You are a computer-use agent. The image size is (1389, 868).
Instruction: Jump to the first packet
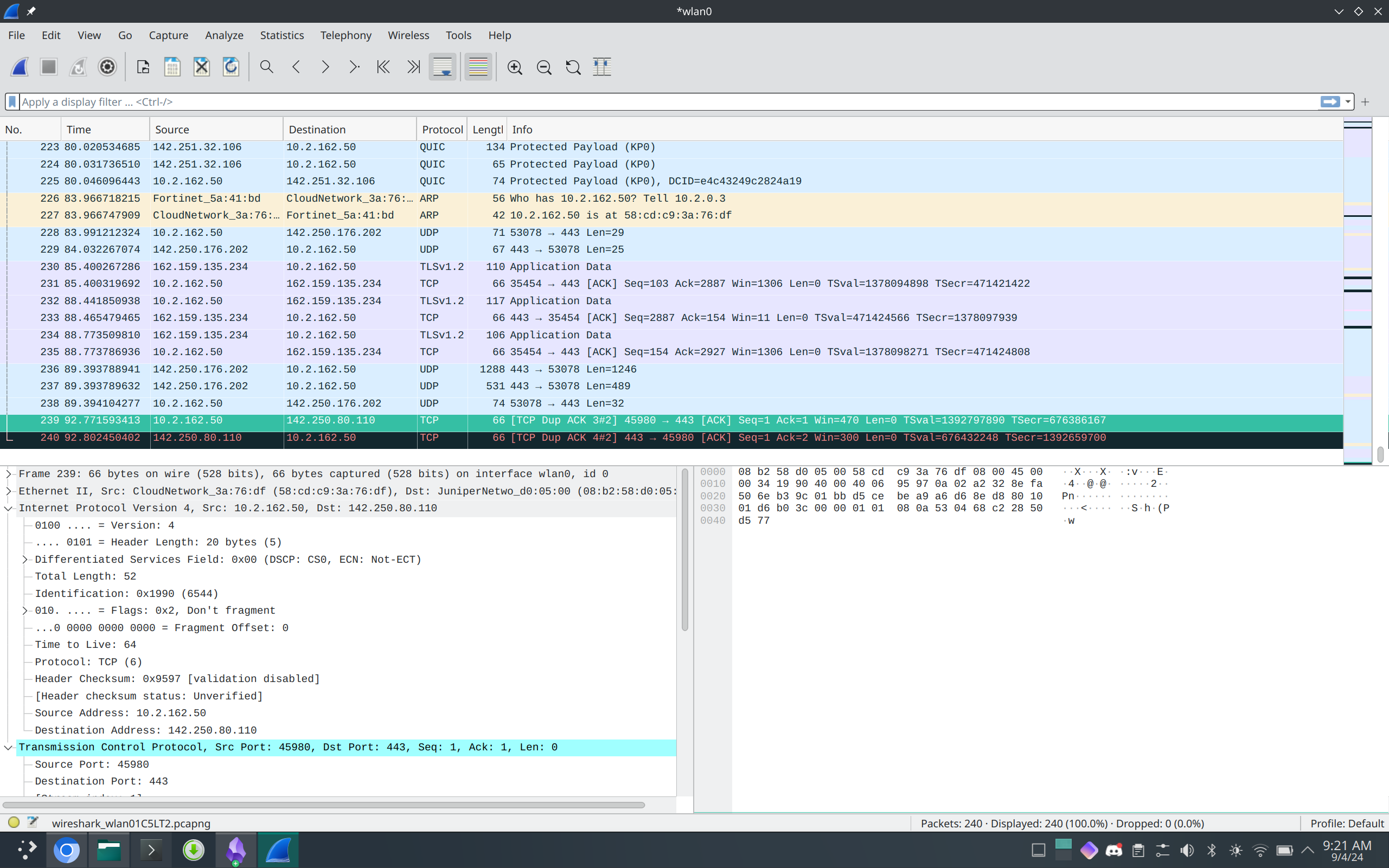383,67
